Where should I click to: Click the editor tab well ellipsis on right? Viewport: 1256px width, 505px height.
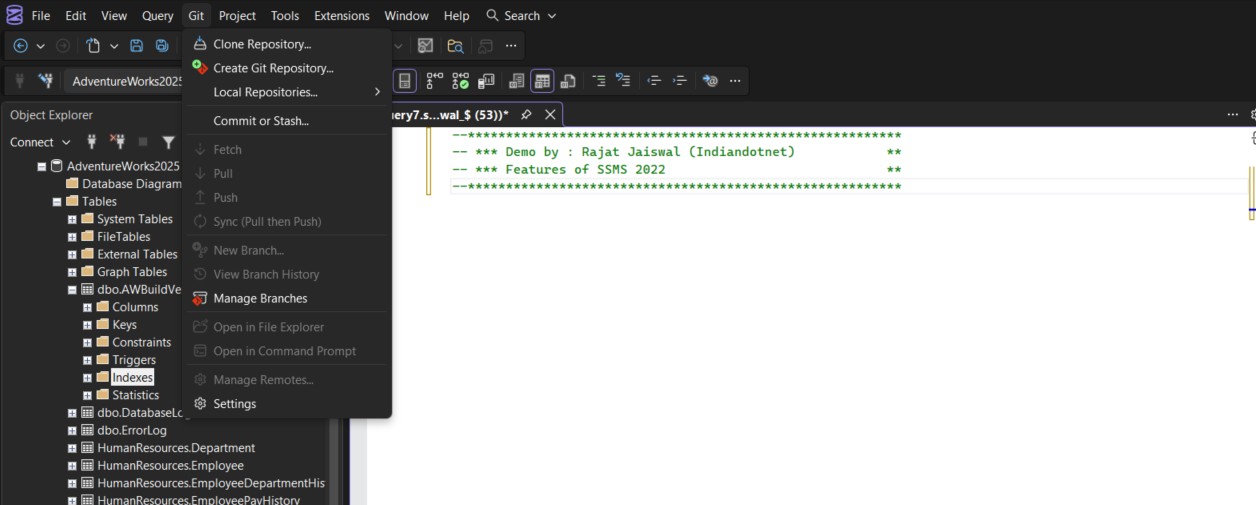coord(1233,115)
